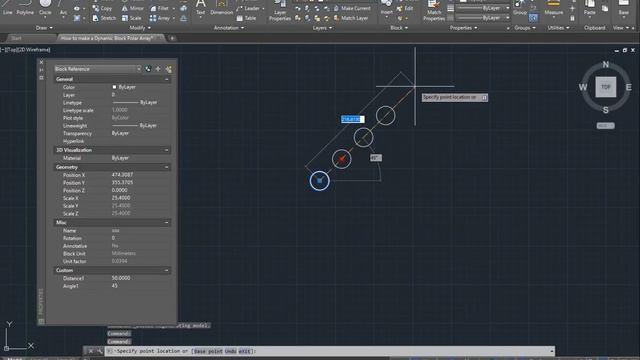Collapse the 3D Visualization section
The image size is (640, 360).
click(x=167, y=150)
